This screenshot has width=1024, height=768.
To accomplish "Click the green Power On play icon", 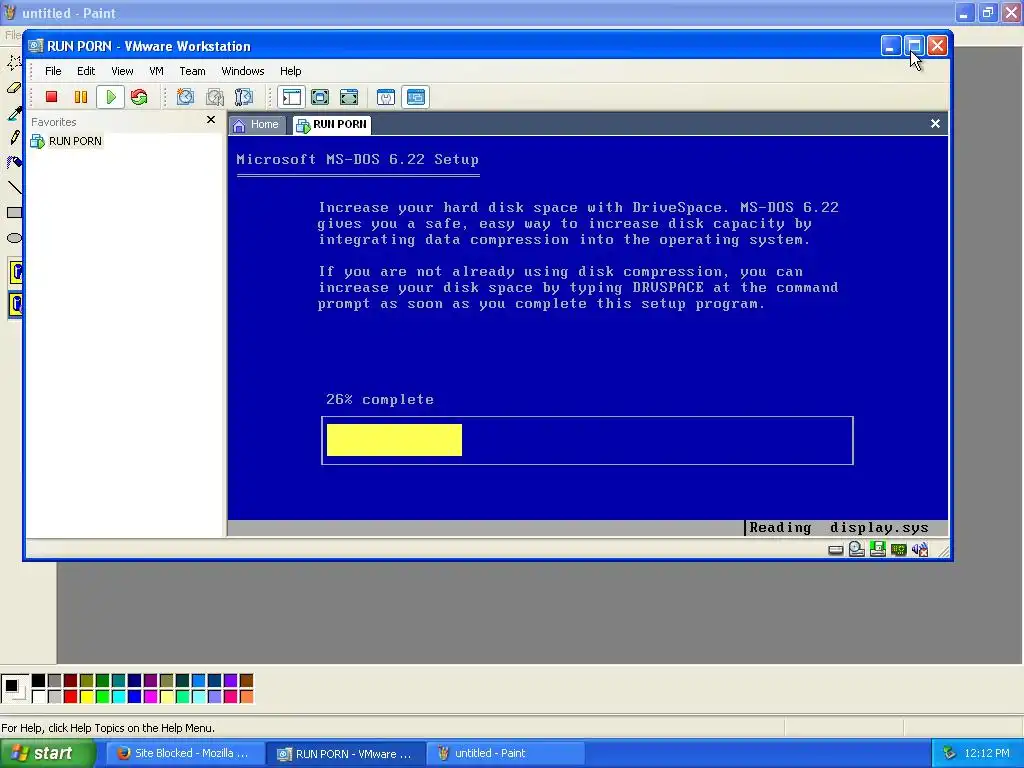I will [110, 97].
